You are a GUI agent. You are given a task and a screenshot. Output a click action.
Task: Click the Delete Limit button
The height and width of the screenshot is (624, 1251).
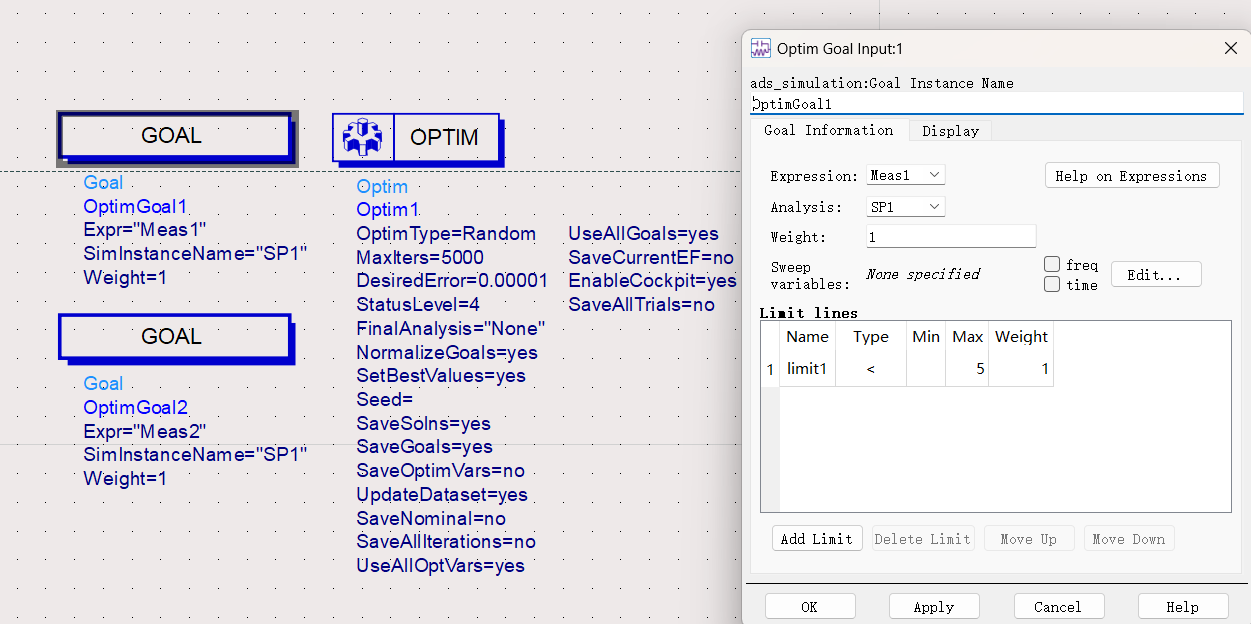(x=923, y=538)
